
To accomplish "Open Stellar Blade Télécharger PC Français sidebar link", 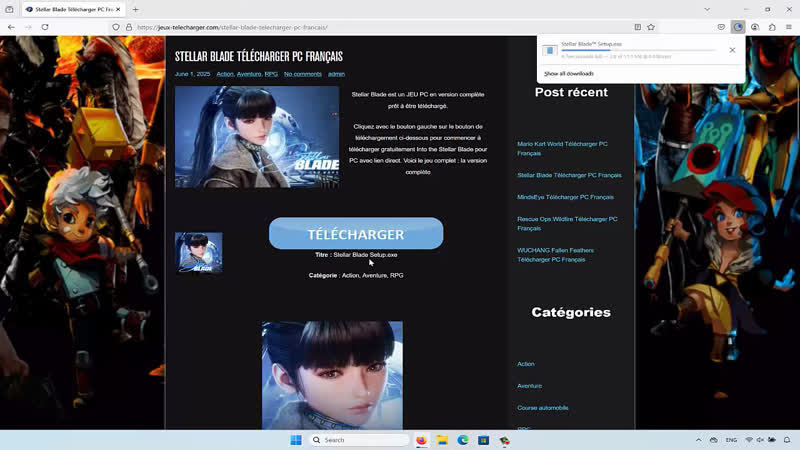I will click(x=569, y=175).
